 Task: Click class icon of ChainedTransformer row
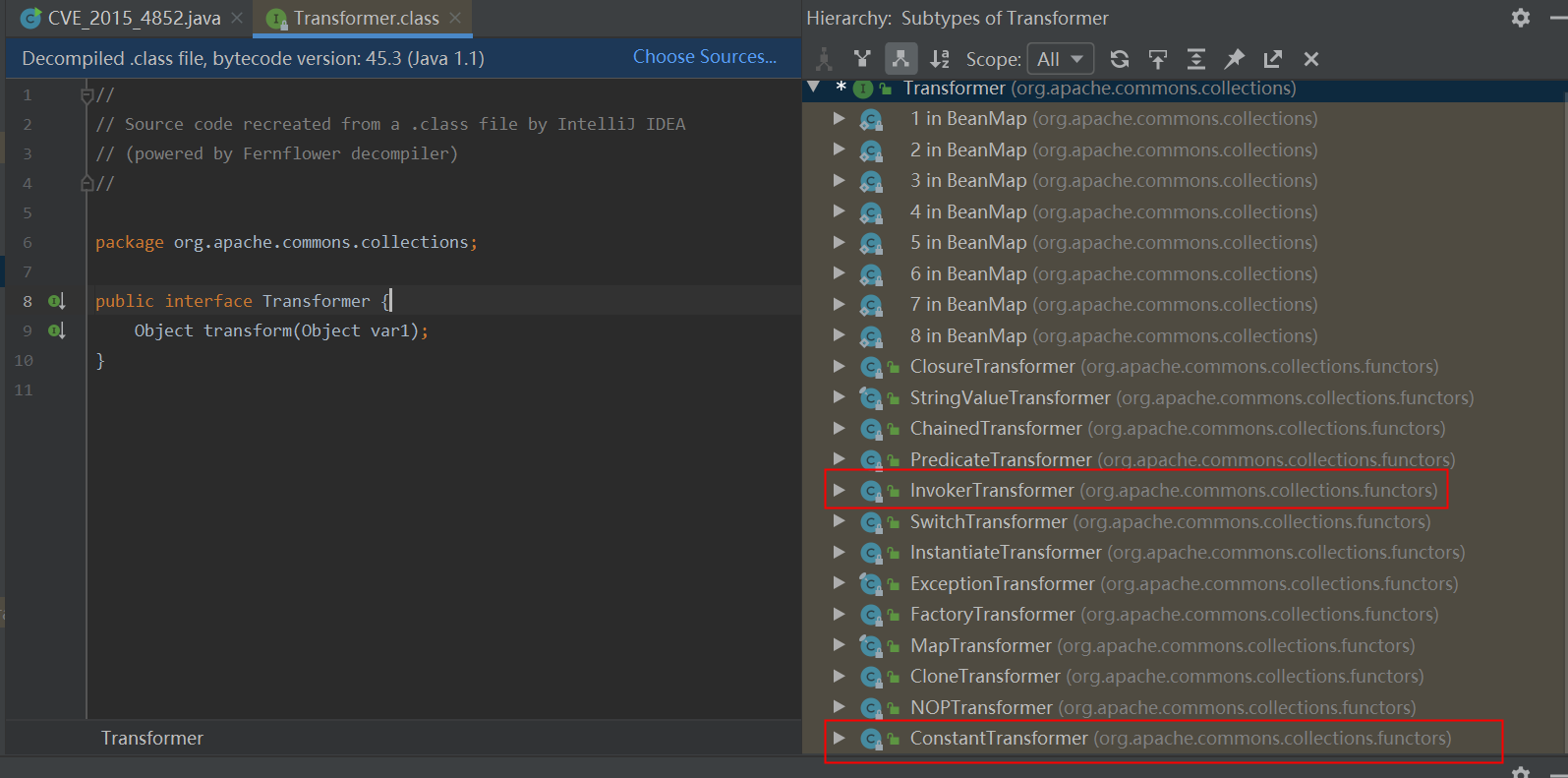(x=871, y=429)
